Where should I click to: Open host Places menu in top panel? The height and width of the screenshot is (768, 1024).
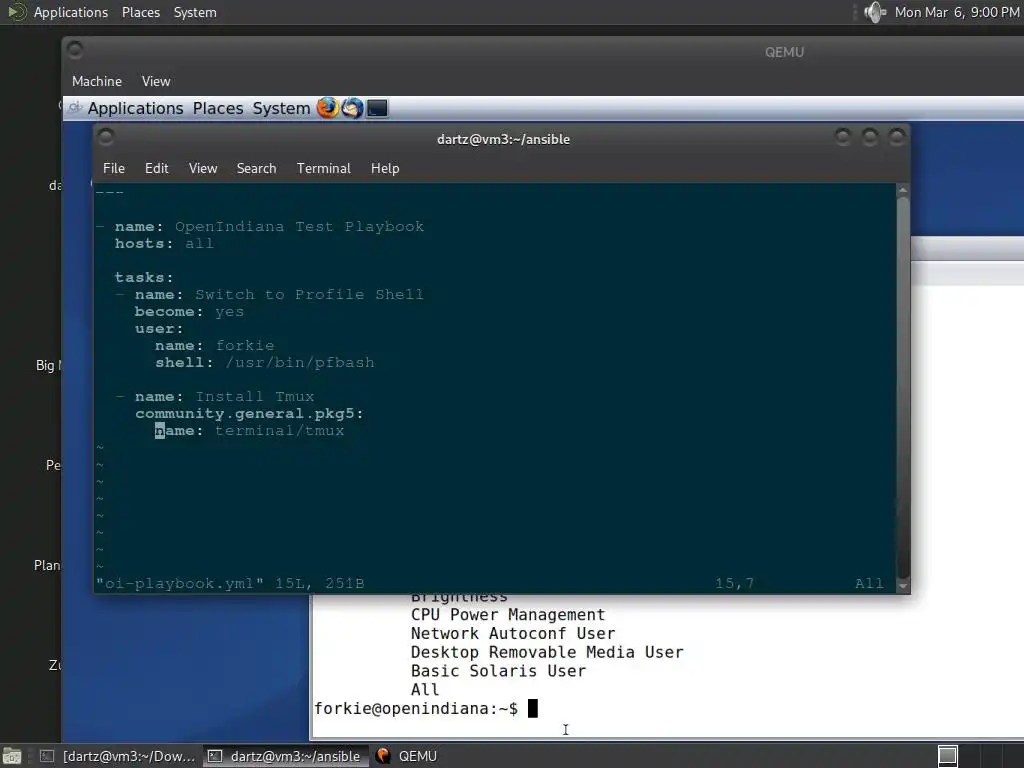(x=140, y=12)
